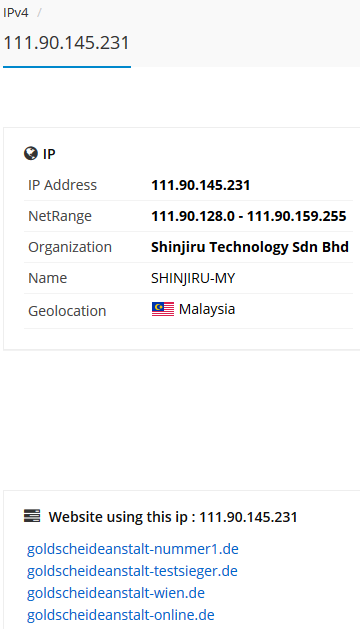Click the breadcrumb slash separator
Image resolution: width=360 pixels, height=629 pixels.
click(39, 13)
